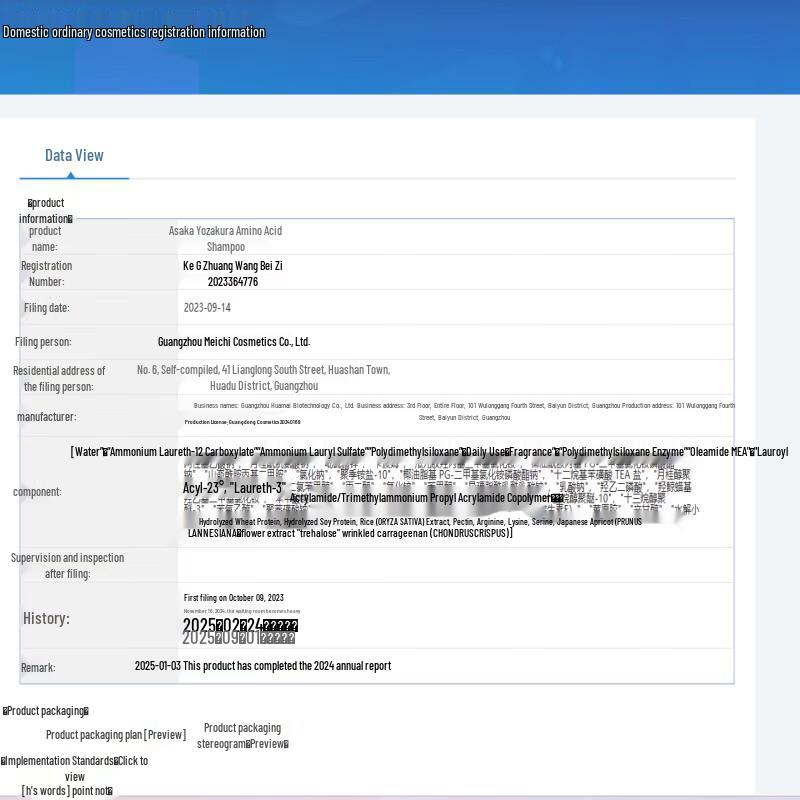This screenshot has width=800, height=800.
Task: Click the Product packaging section header
Action: coord(46,711)
